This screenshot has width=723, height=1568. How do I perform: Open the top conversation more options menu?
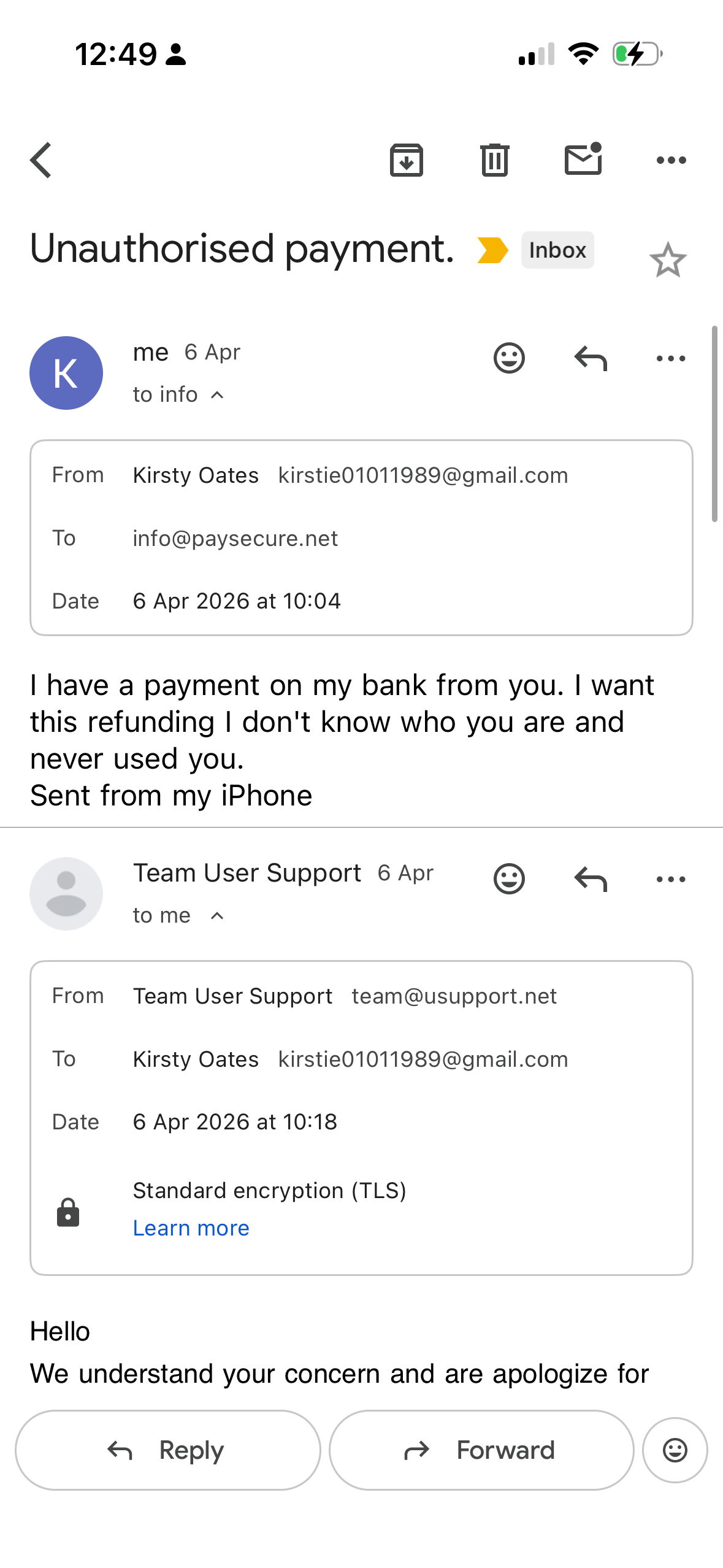click(x=671, y=160)
